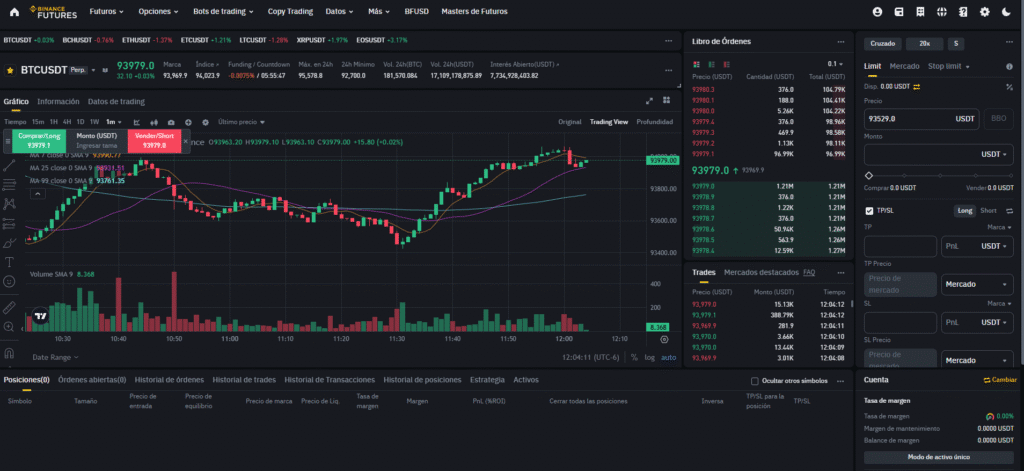Switch chart to the Original view

tap(569, 122)
